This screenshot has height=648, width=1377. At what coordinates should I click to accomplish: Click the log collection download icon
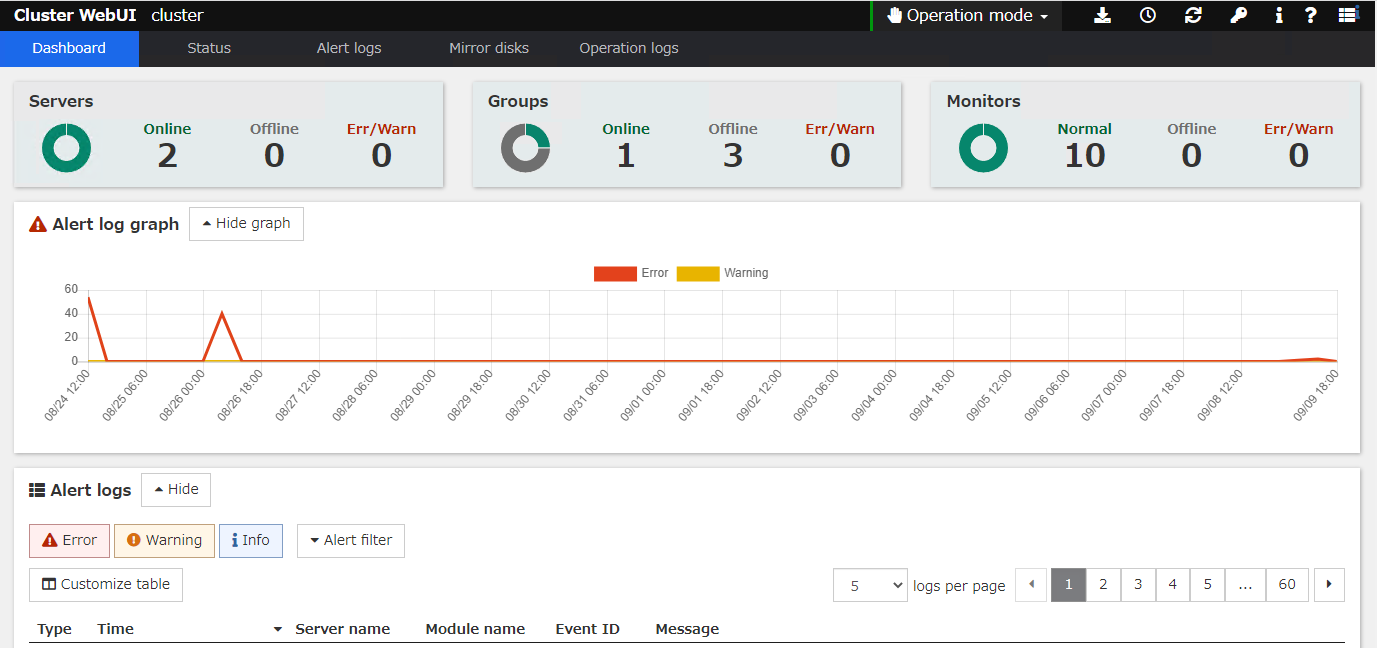pyautogui.click(x=1102, y=15)
